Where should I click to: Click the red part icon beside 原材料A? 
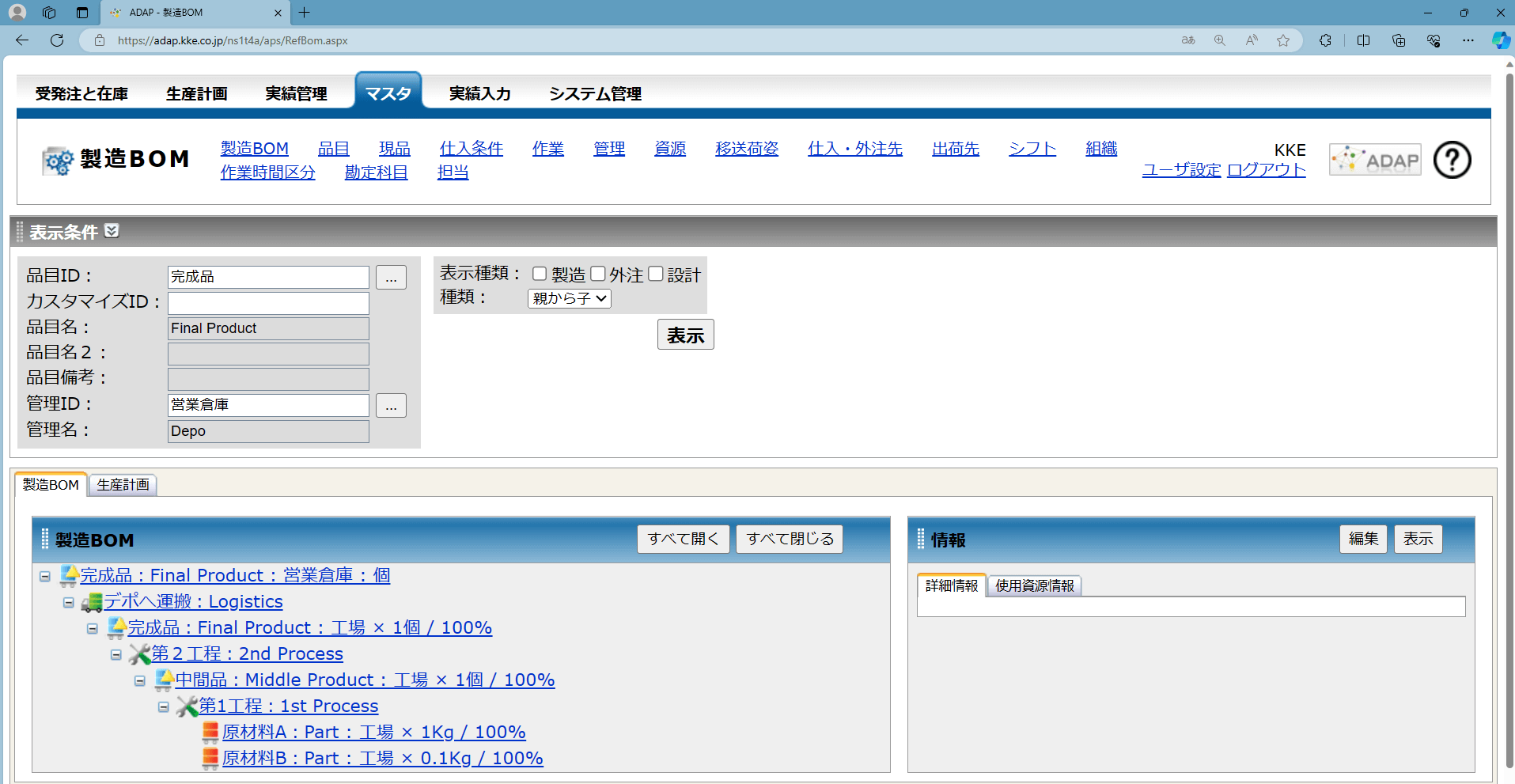pos(210,733)
